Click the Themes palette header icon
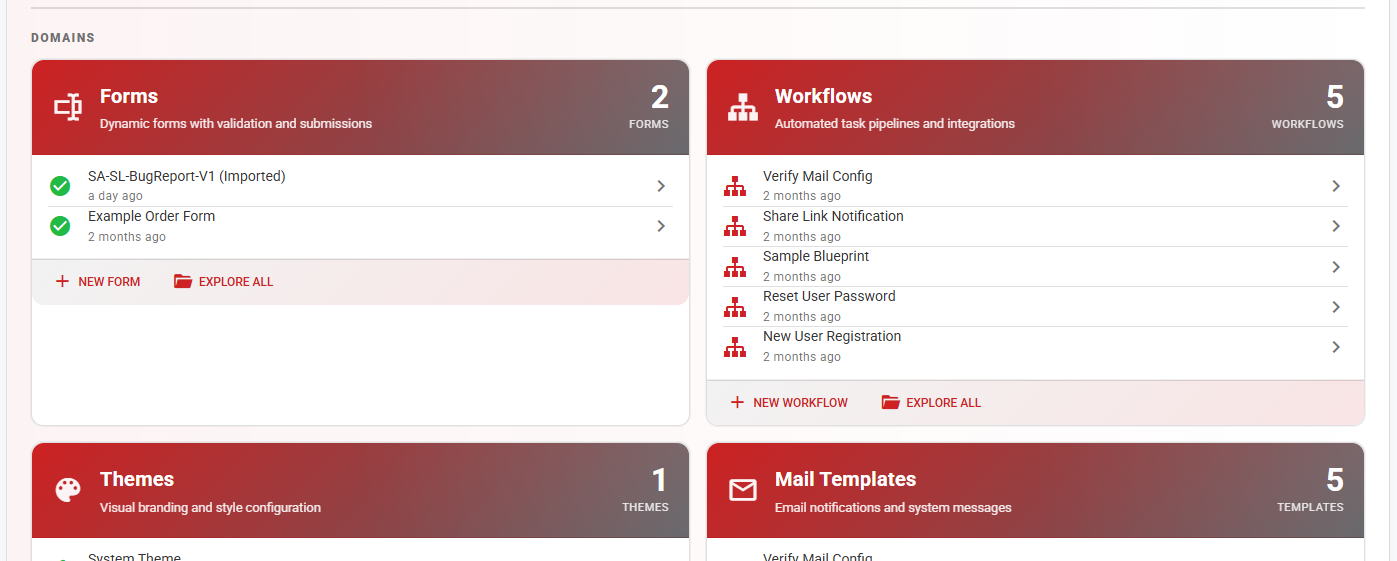Viewport: 1397px width, 561px height. pos(67,490)
